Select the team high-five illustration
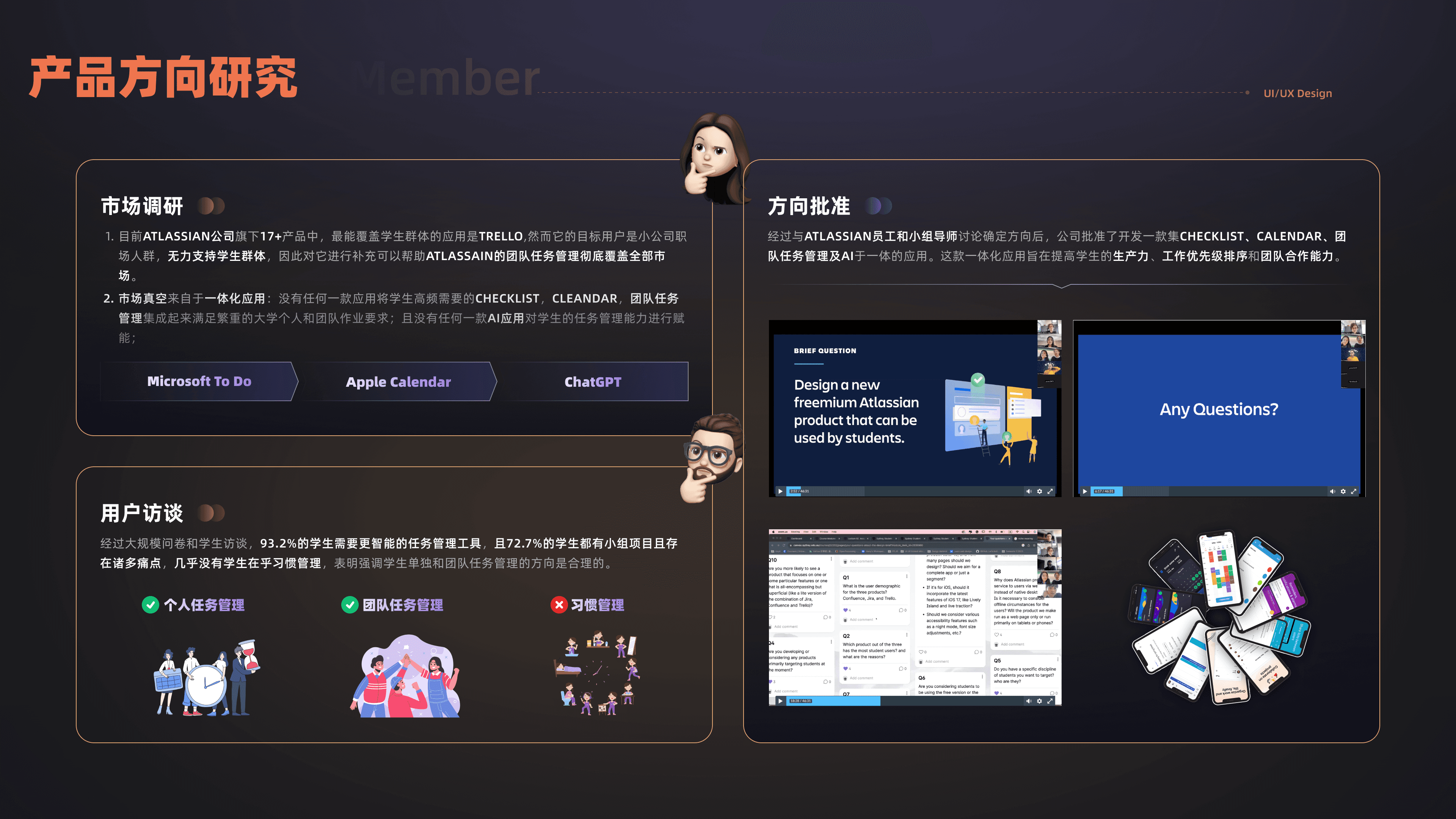This screenshot has height=819, width=1456. [x=405, y=676]
